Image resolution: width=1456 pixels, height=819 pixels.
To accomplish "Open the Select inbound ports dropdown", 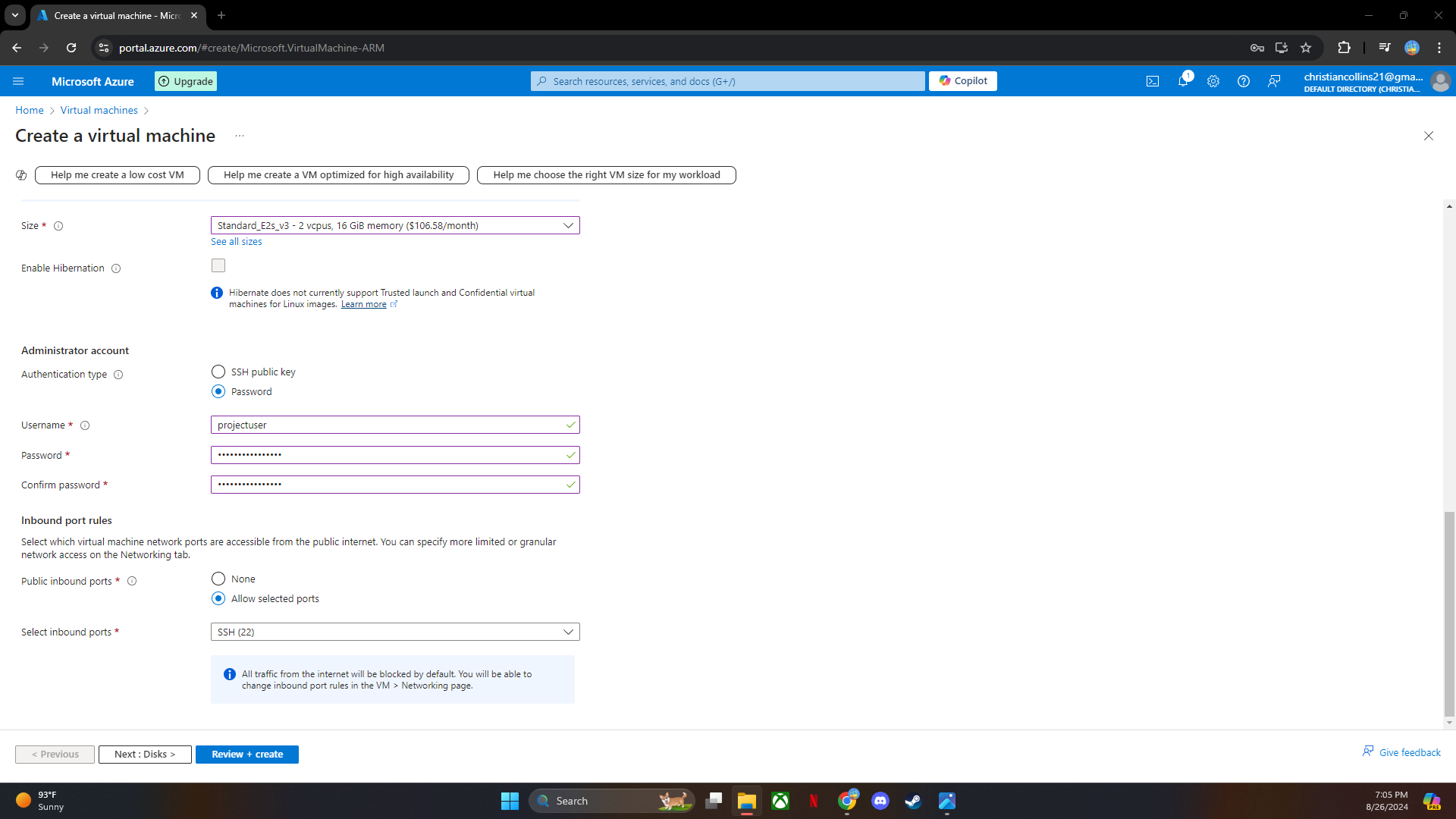I will pos(394,631).
